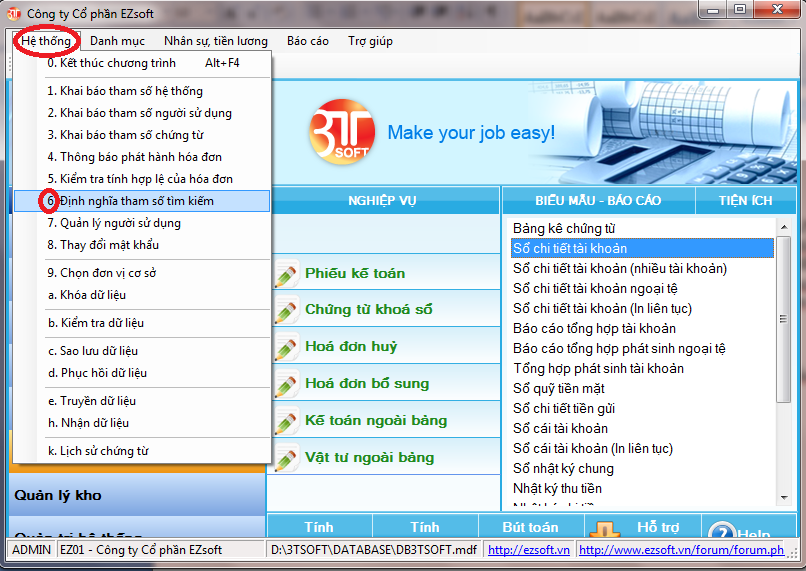
Task: Click the pencil icon beside Chứng từ khoá sổ
Action: click(x=286, y=311)
